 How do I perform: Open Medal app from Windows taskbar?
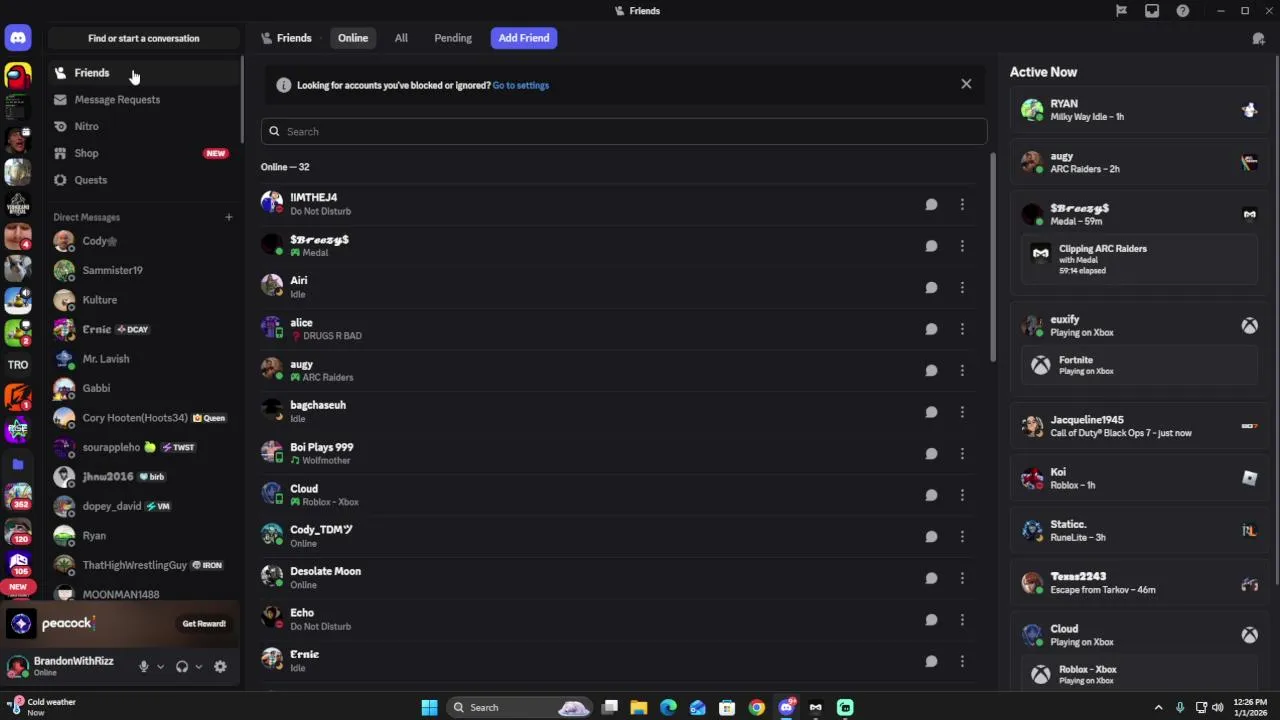pyautogui.click(x=815, y=707)
